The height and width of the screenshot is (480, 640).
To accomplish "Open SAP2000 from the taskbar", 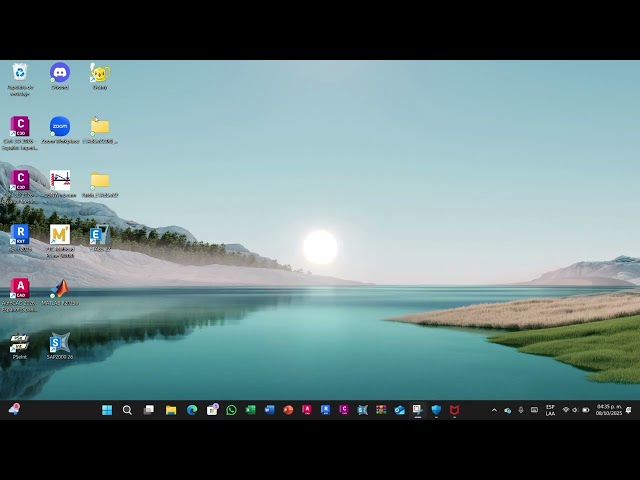I will (362, 410).
